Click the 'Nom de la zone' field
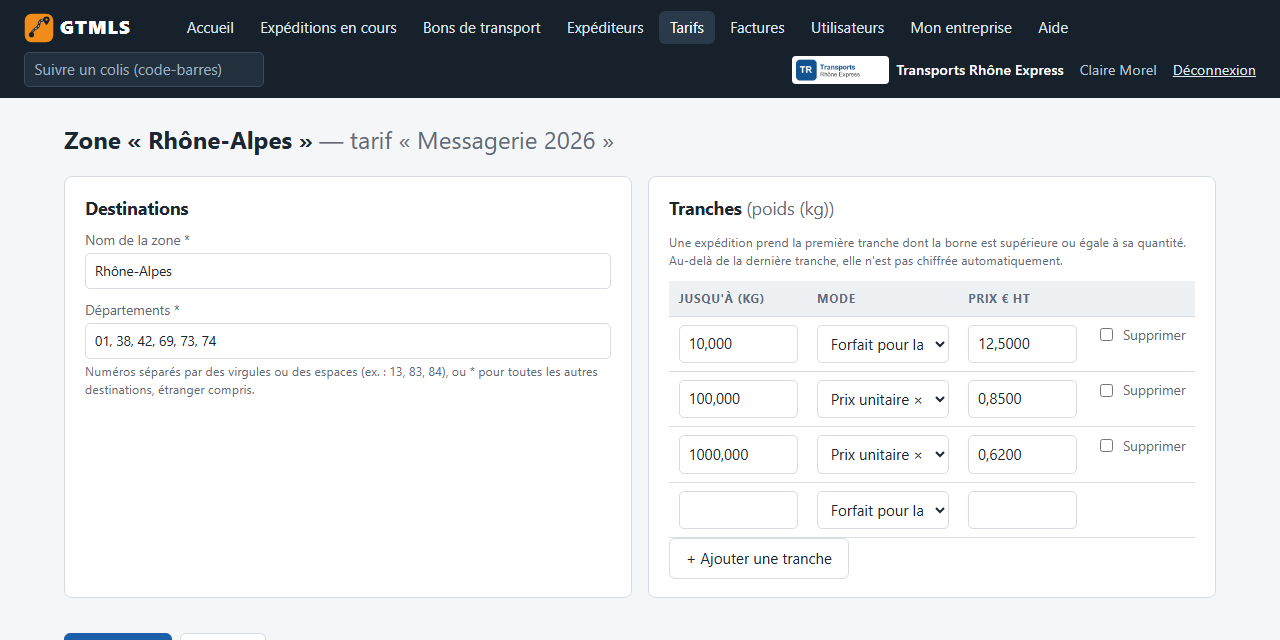This screenshot has height=640, width=1280. click(348, 271)
